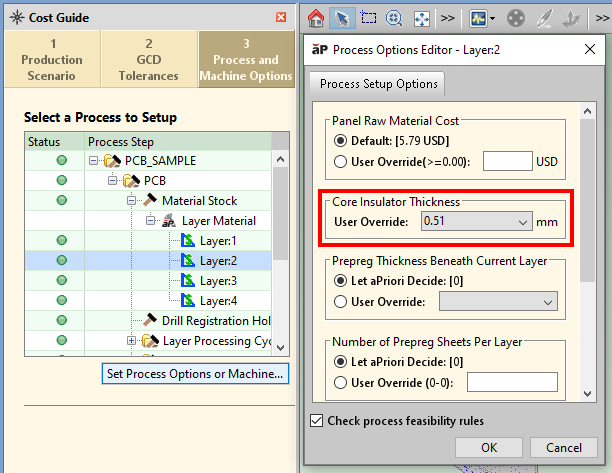Click the options dialog scrollbar thumb
Screen dimensions: 612x473
coord(587,201)
